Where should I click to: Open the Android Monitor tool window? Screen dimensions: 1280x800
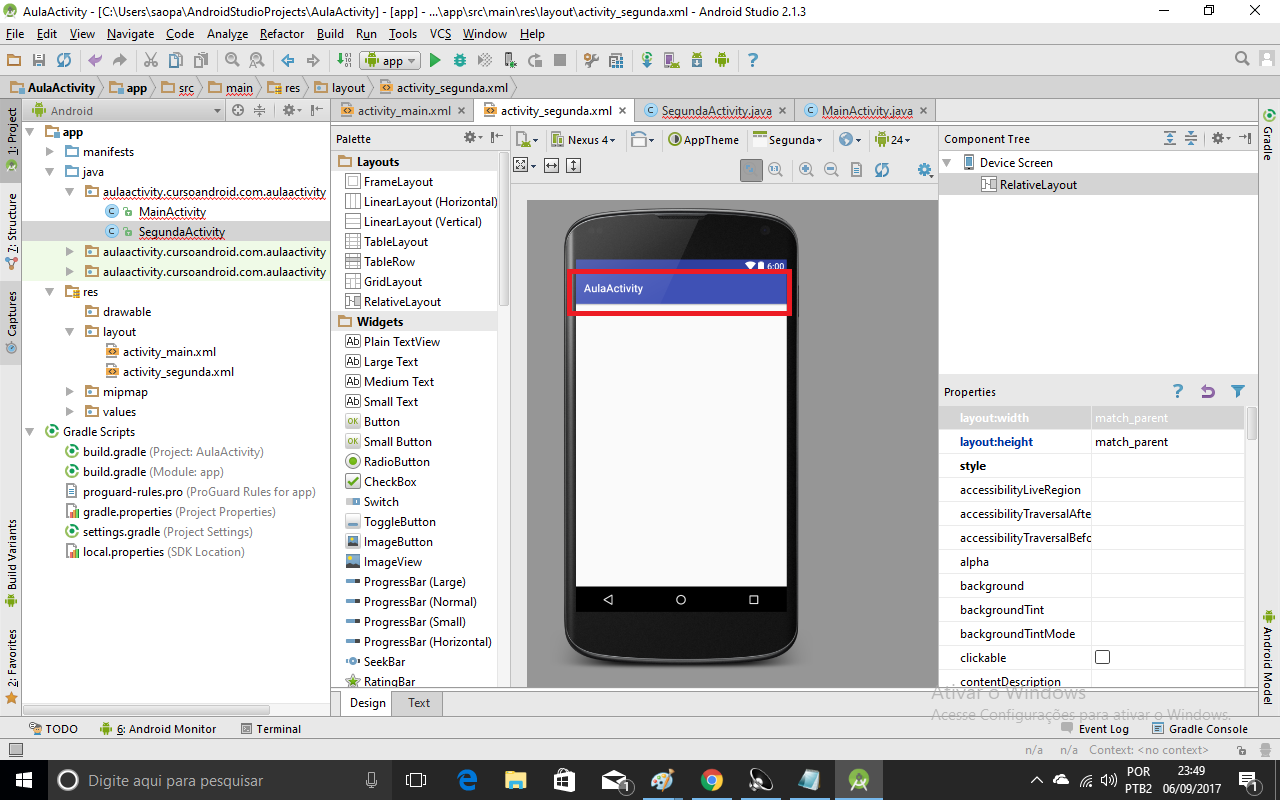pyautogui.click(x=158, y=729)
